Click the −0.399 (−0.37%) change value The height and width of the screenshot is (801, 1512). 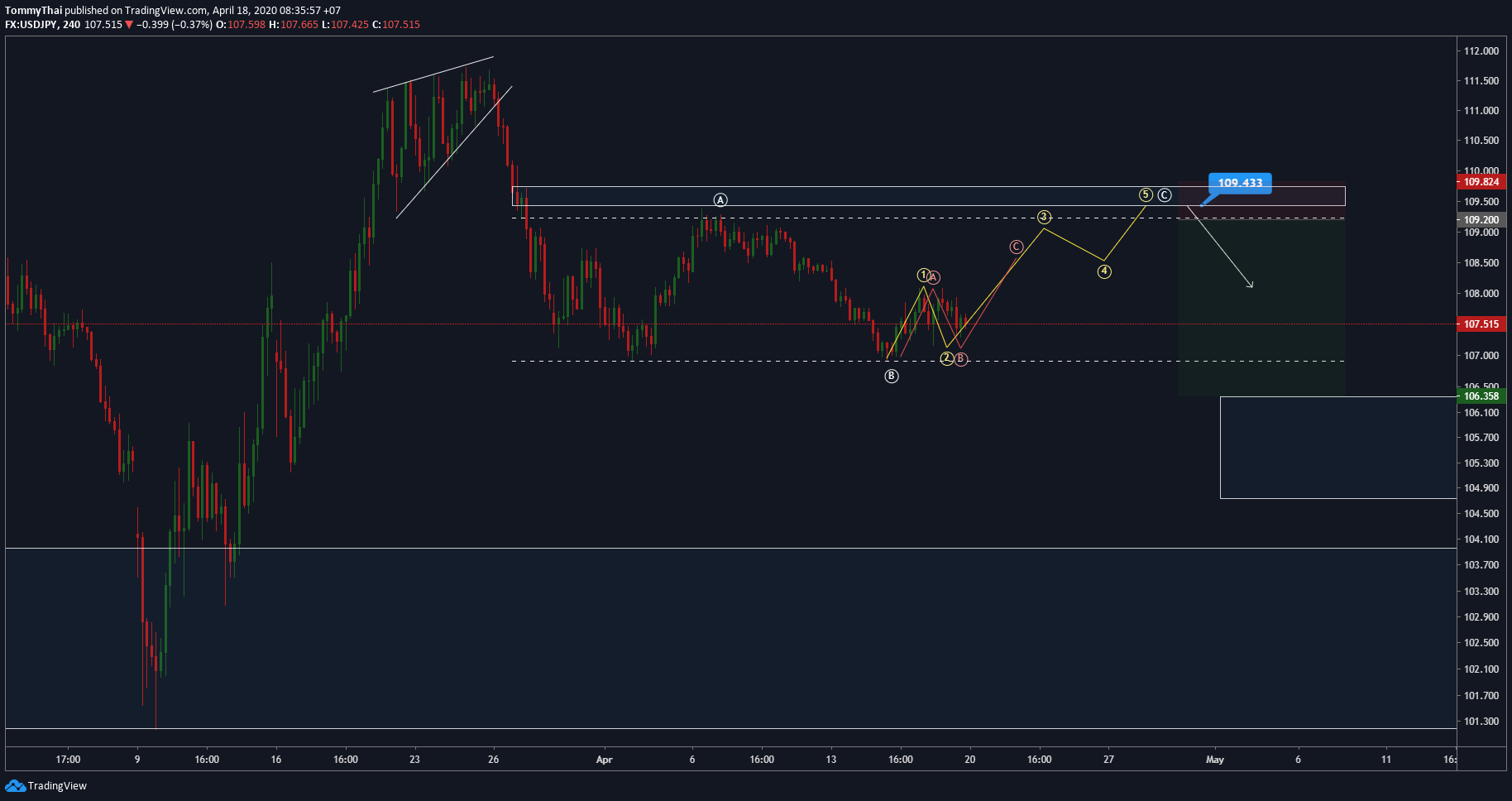click(174, 25)
